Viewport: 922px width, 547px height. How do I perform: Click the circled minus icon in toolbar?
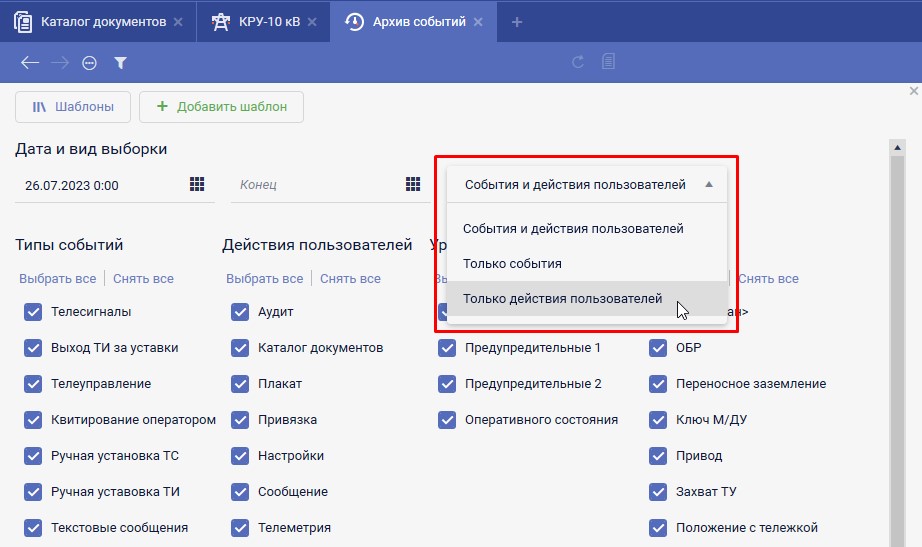click(89, 63)
